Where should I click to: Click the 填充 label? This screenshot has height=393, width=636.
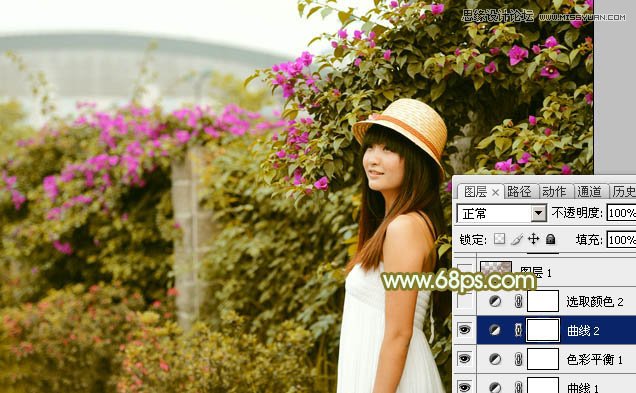pos(589,240)
